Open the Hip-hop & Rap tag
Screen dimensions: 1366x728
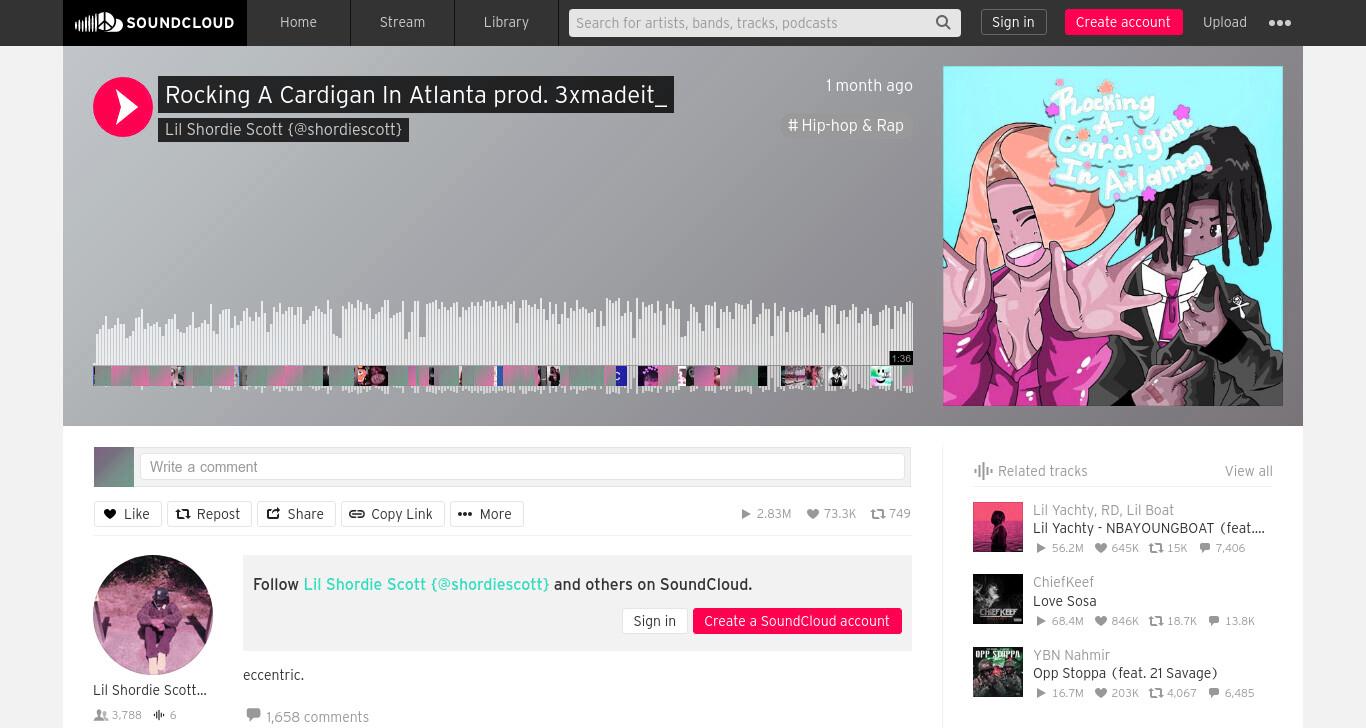[x=846, y=125]
